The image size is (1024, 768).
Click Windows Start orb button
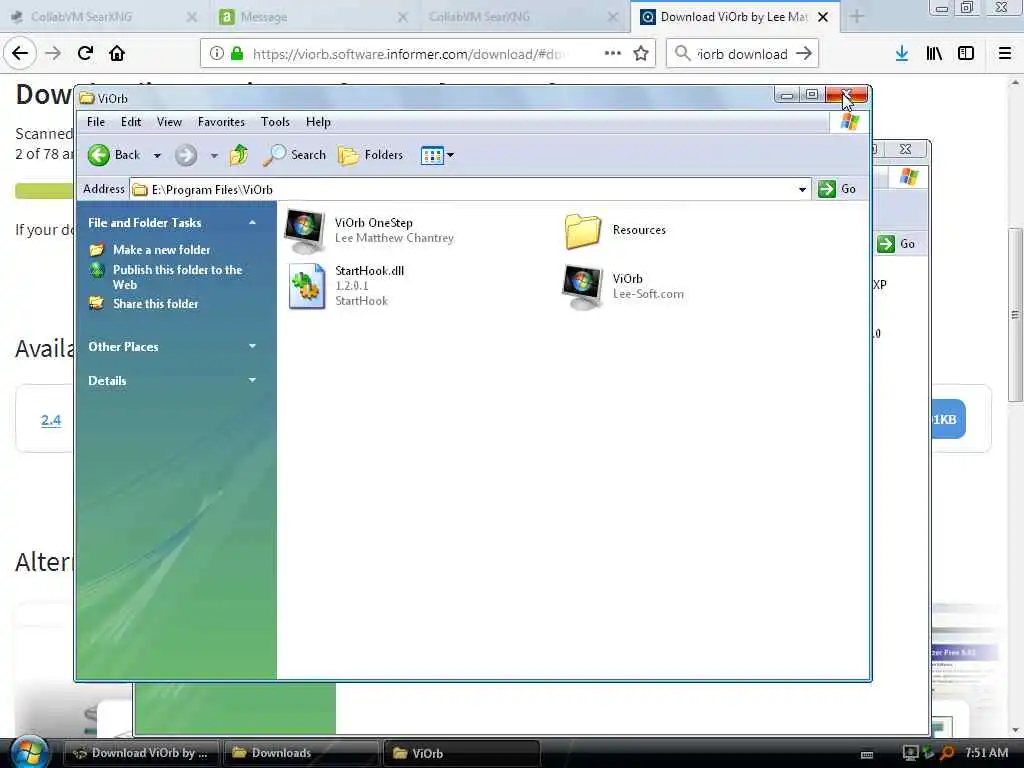(29, 752)
